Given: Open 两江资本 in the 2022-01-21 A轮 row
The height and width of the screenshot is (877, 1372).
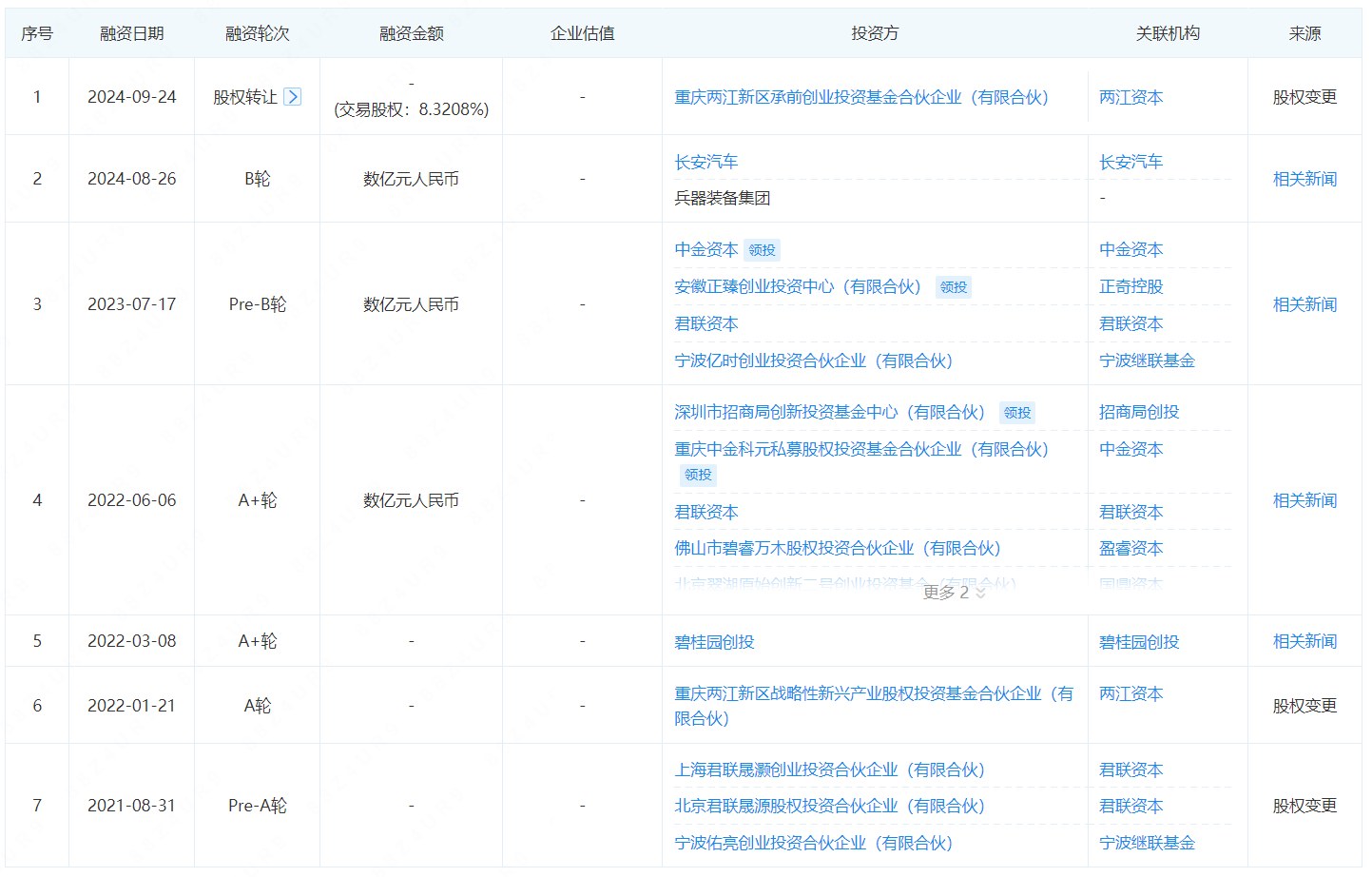Looking at the screenshot, I should (1130, 693).
